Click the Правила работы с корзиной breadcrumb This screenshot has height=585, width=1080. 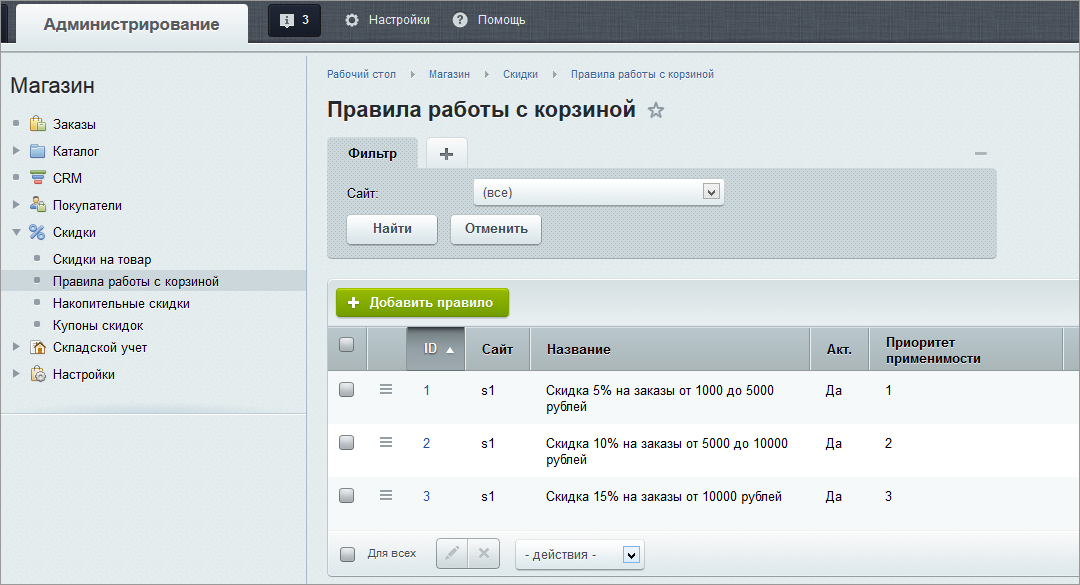coord(642,74)
